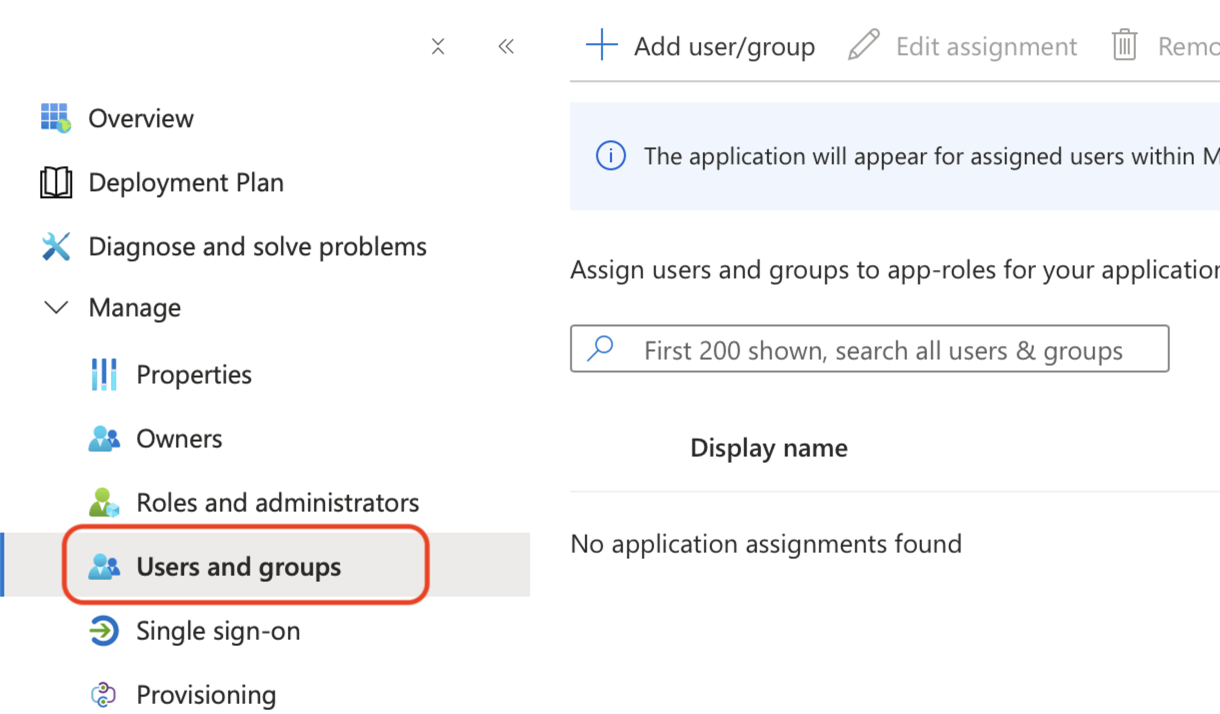Click the Edit assignment pencil icon
This screenshot has width=1220, height=714.
862,46
